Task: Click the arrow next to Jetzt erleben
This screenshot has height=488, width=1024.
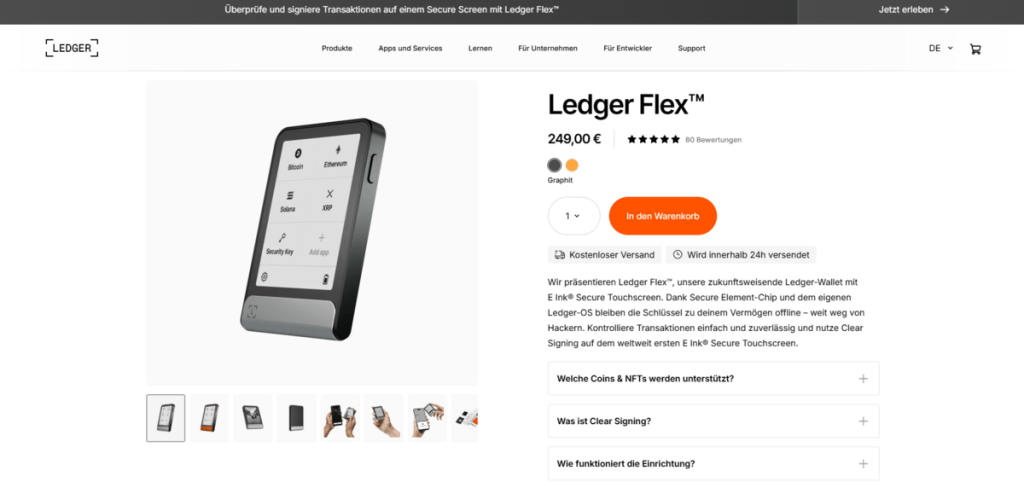Action: pos(944,10)
